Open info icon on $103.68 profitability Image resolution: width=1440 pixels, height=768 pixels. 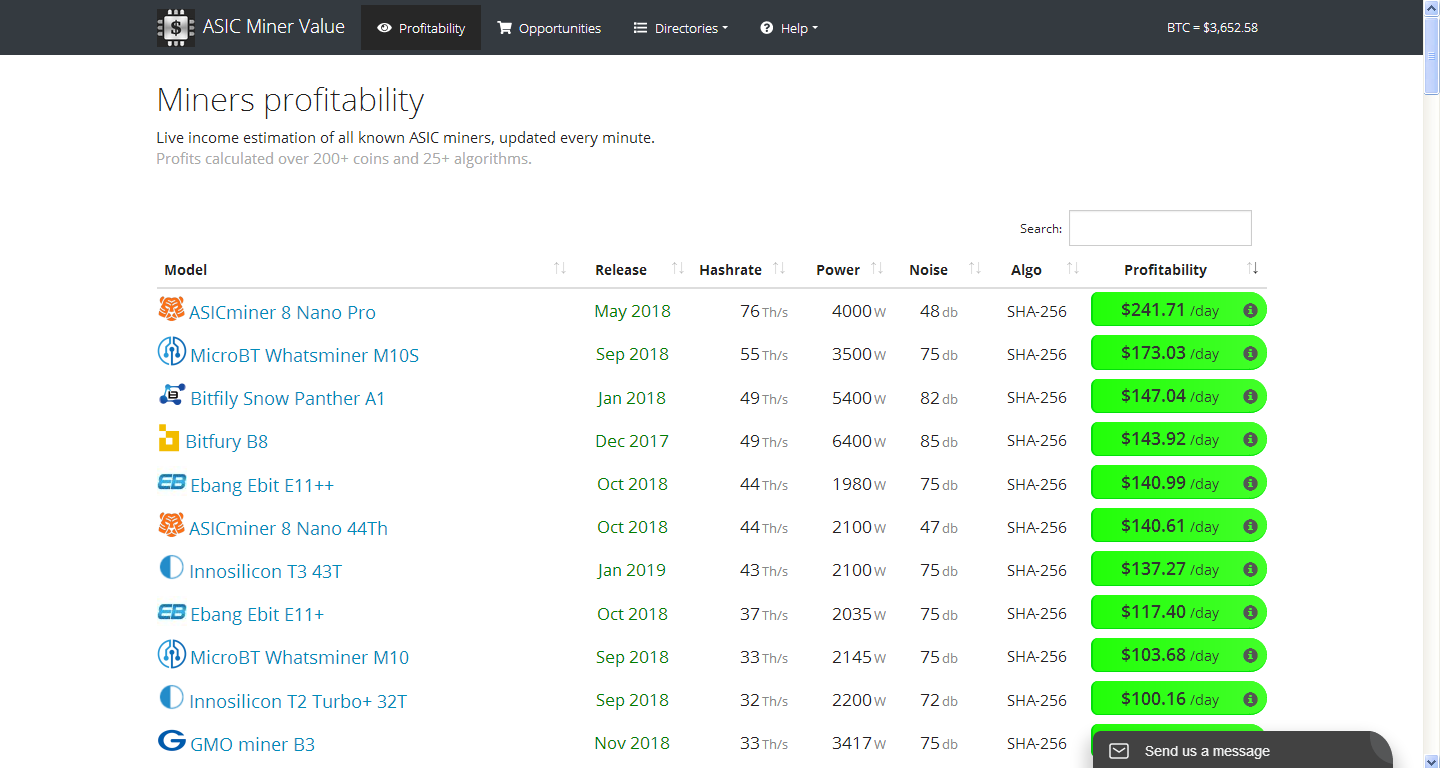[1250, 656]
